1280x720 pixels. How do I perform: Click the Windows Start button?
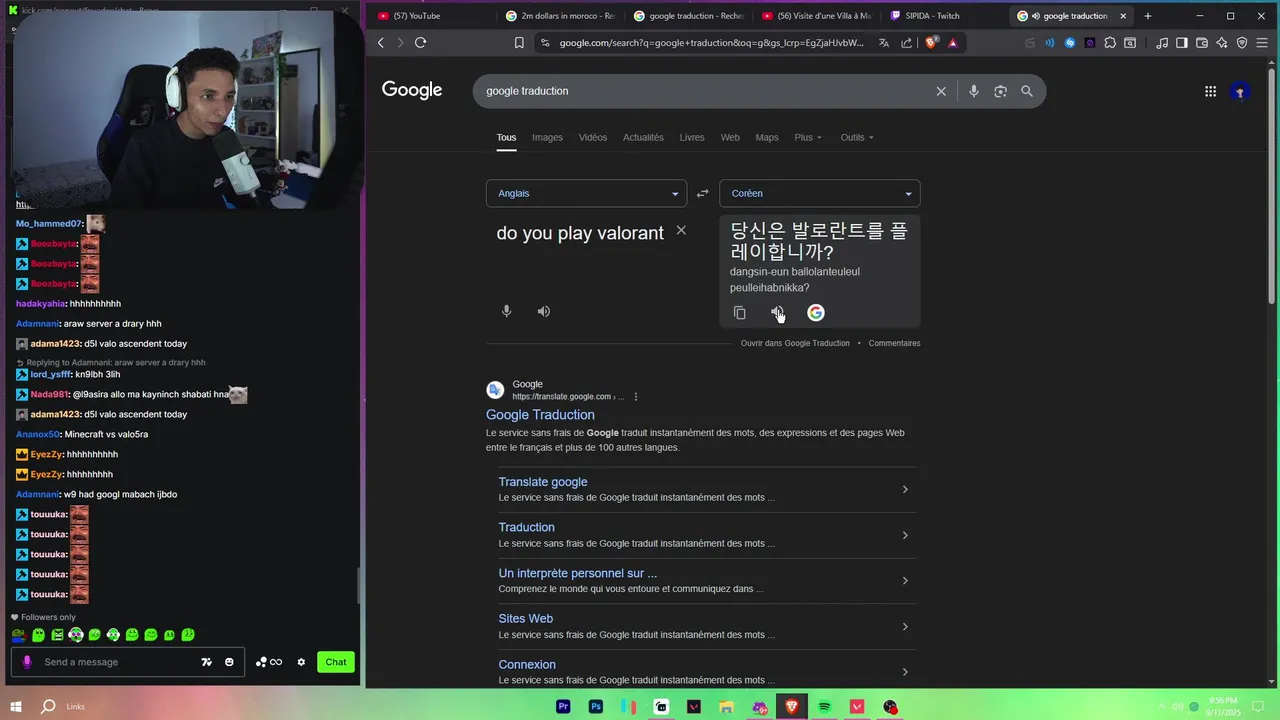(x=15, y=706)
